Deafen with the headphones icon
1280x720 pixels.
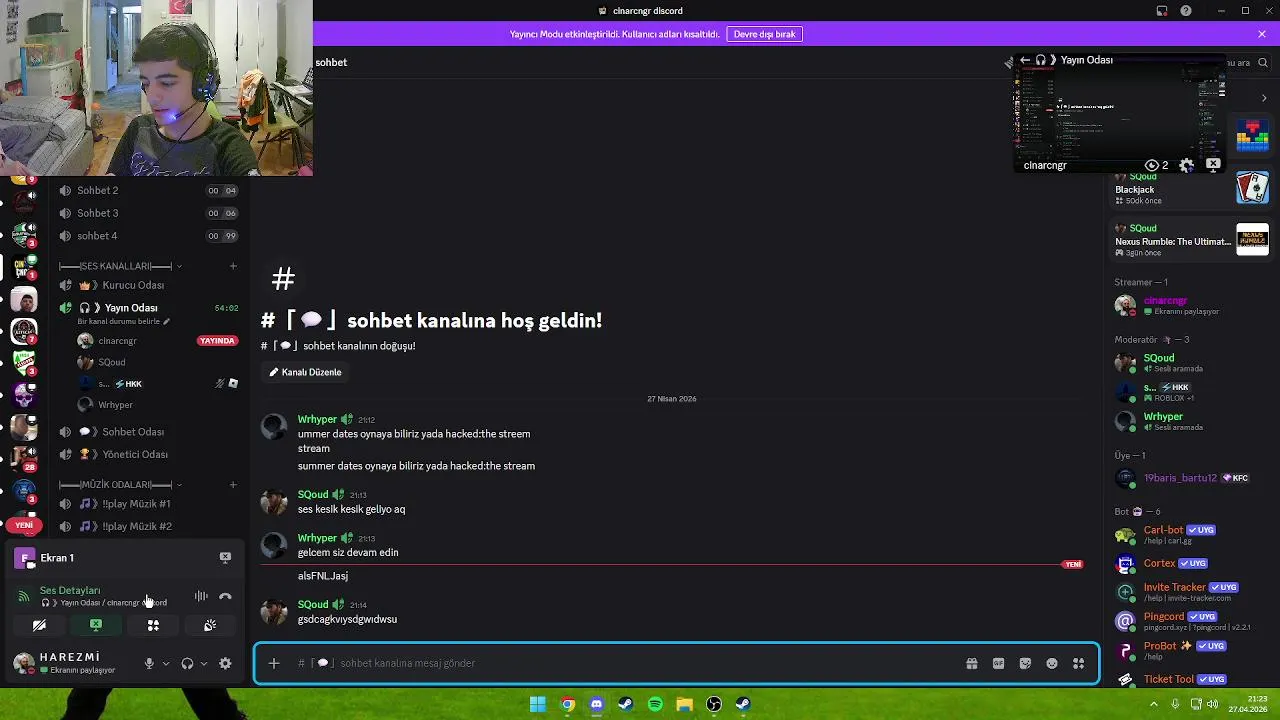(x=187, y=663)
